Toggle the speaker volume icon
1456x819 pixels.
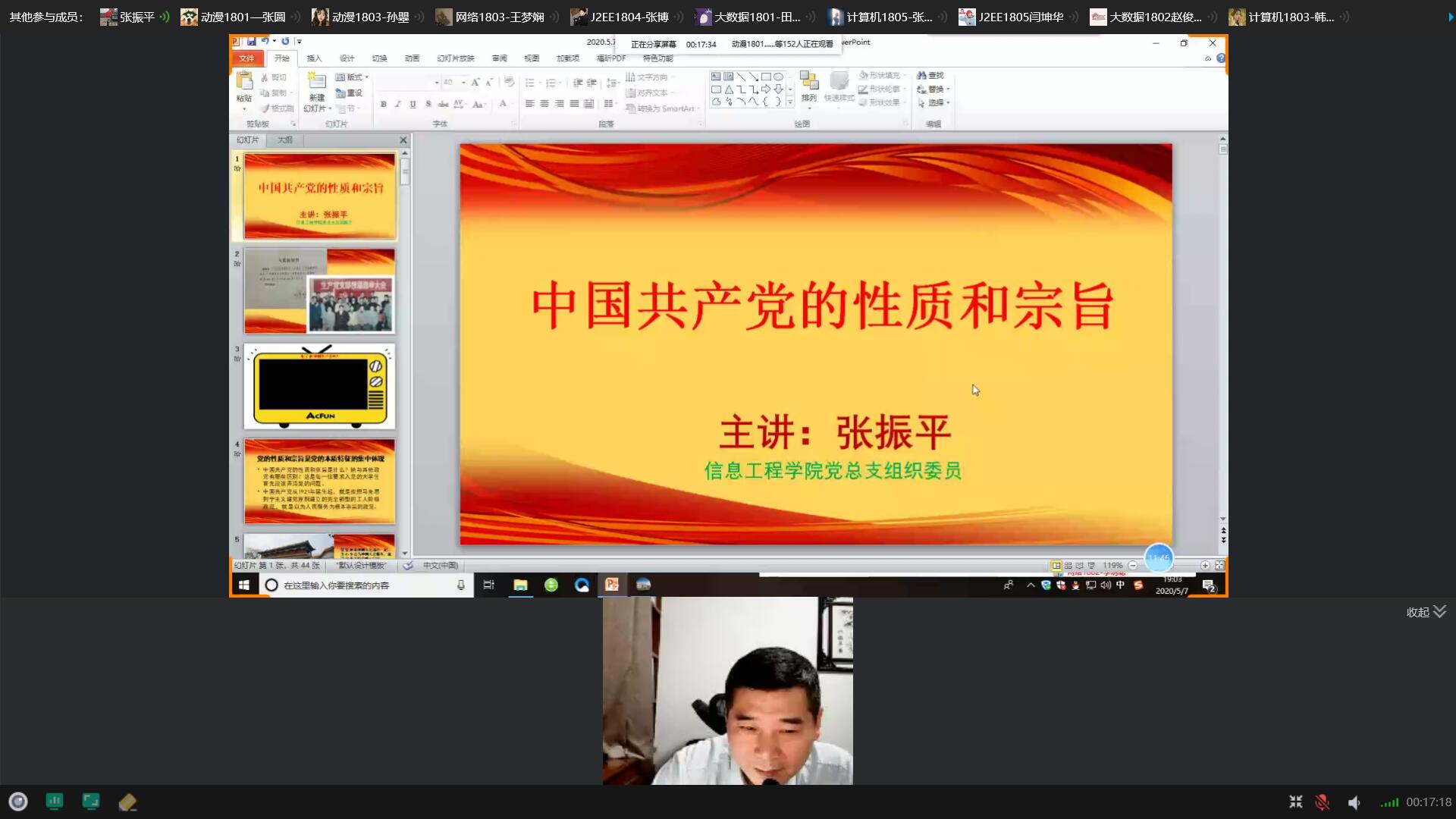coord(1354,802)
